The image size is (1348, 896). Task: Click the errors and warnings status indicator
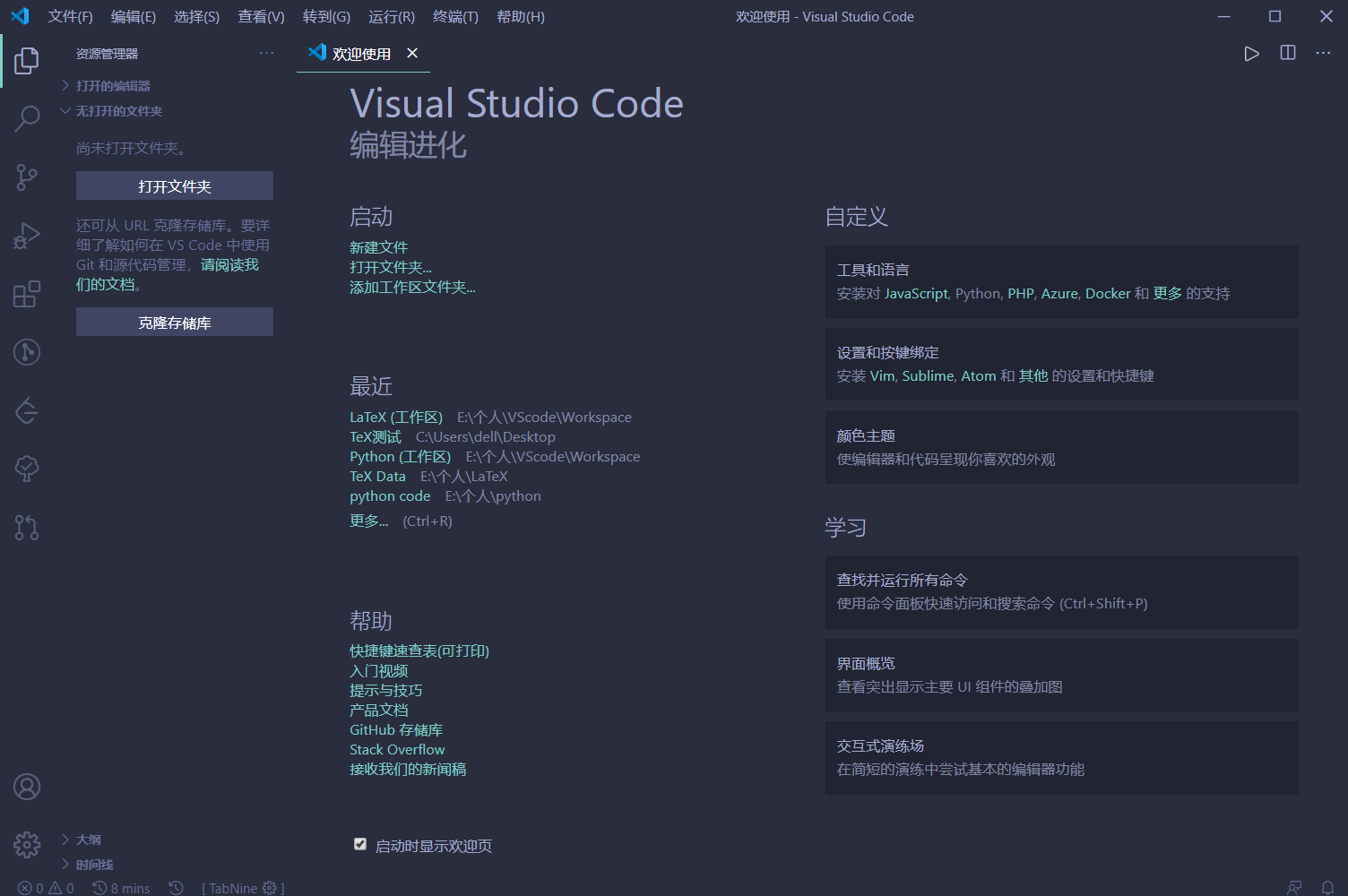pyautogui.click(x=46, y=888)
